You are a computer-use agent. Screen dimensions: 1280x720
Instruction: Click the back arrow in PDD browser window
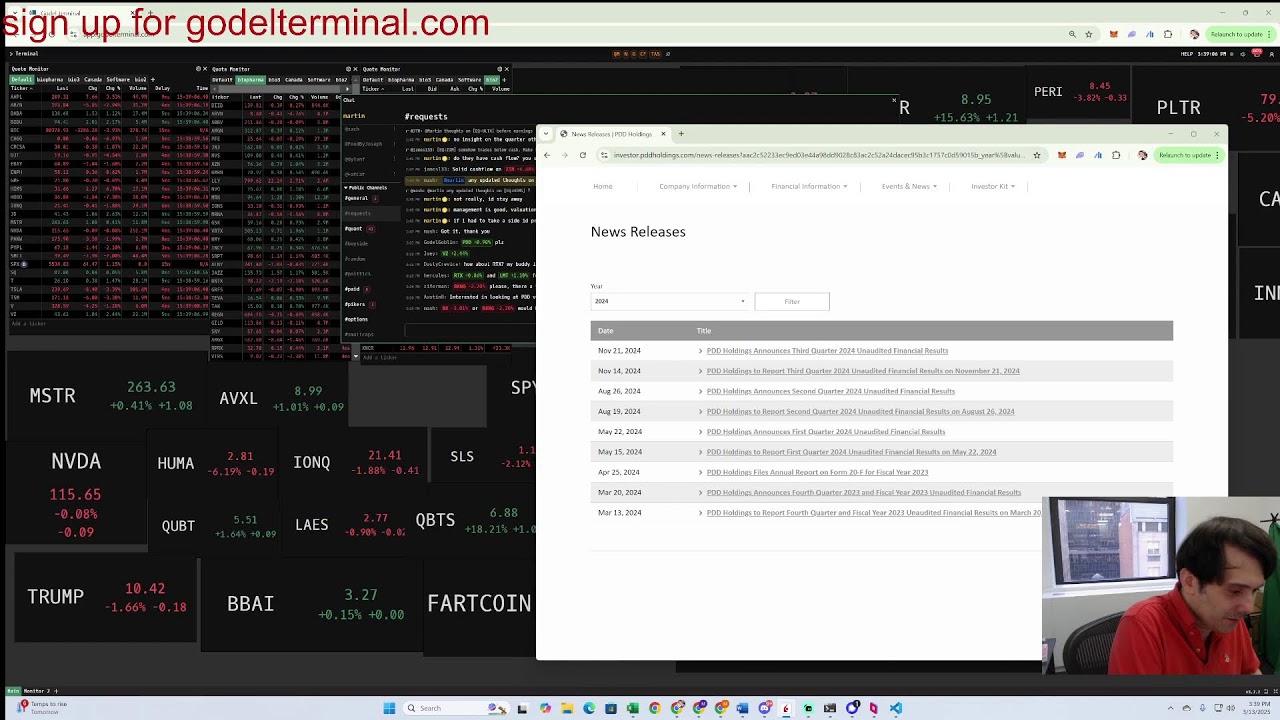click(546, 155)
